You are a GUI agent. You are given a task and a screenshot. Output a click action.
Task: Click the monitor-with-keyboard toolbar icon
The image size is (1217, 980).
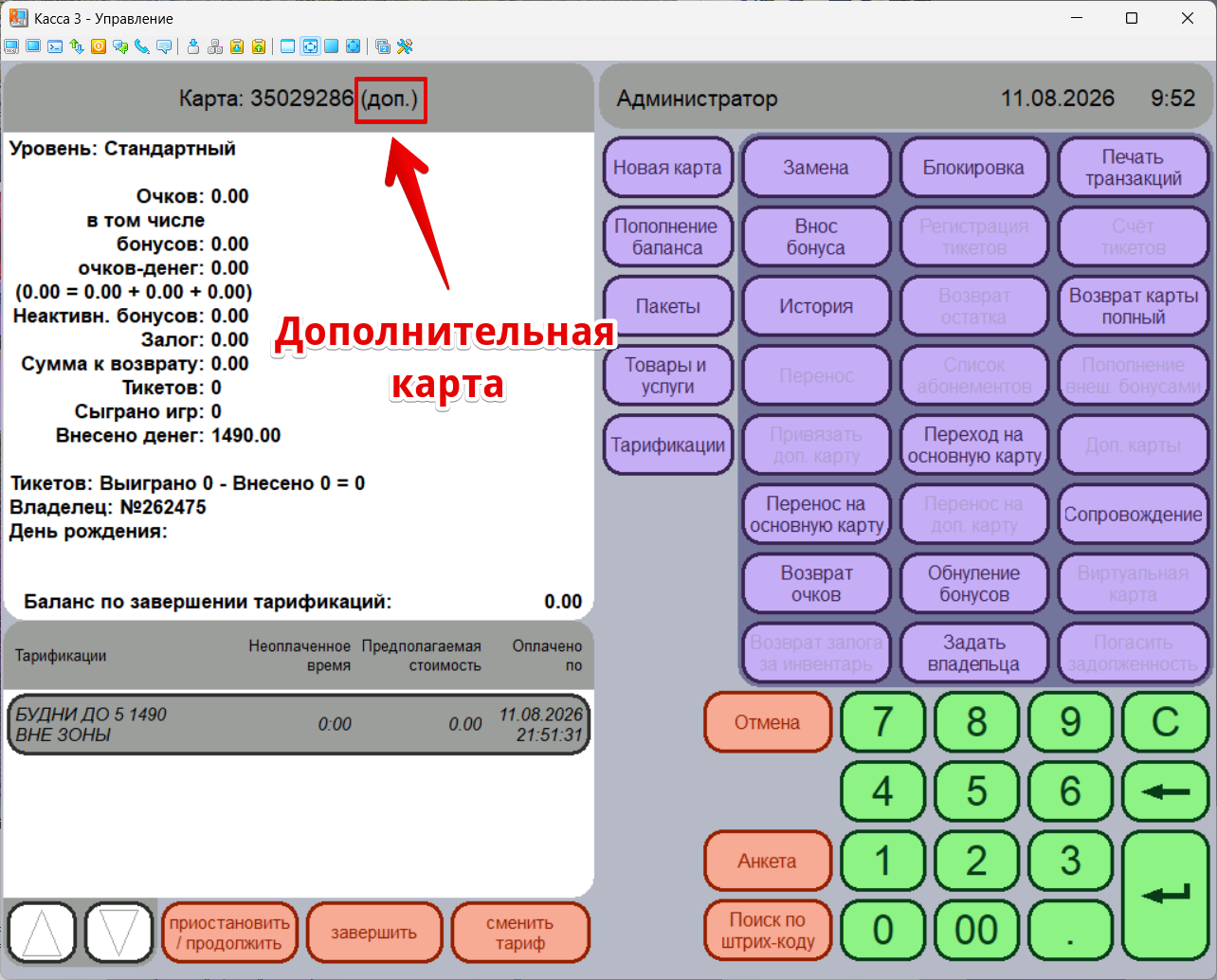click(11, 46)
